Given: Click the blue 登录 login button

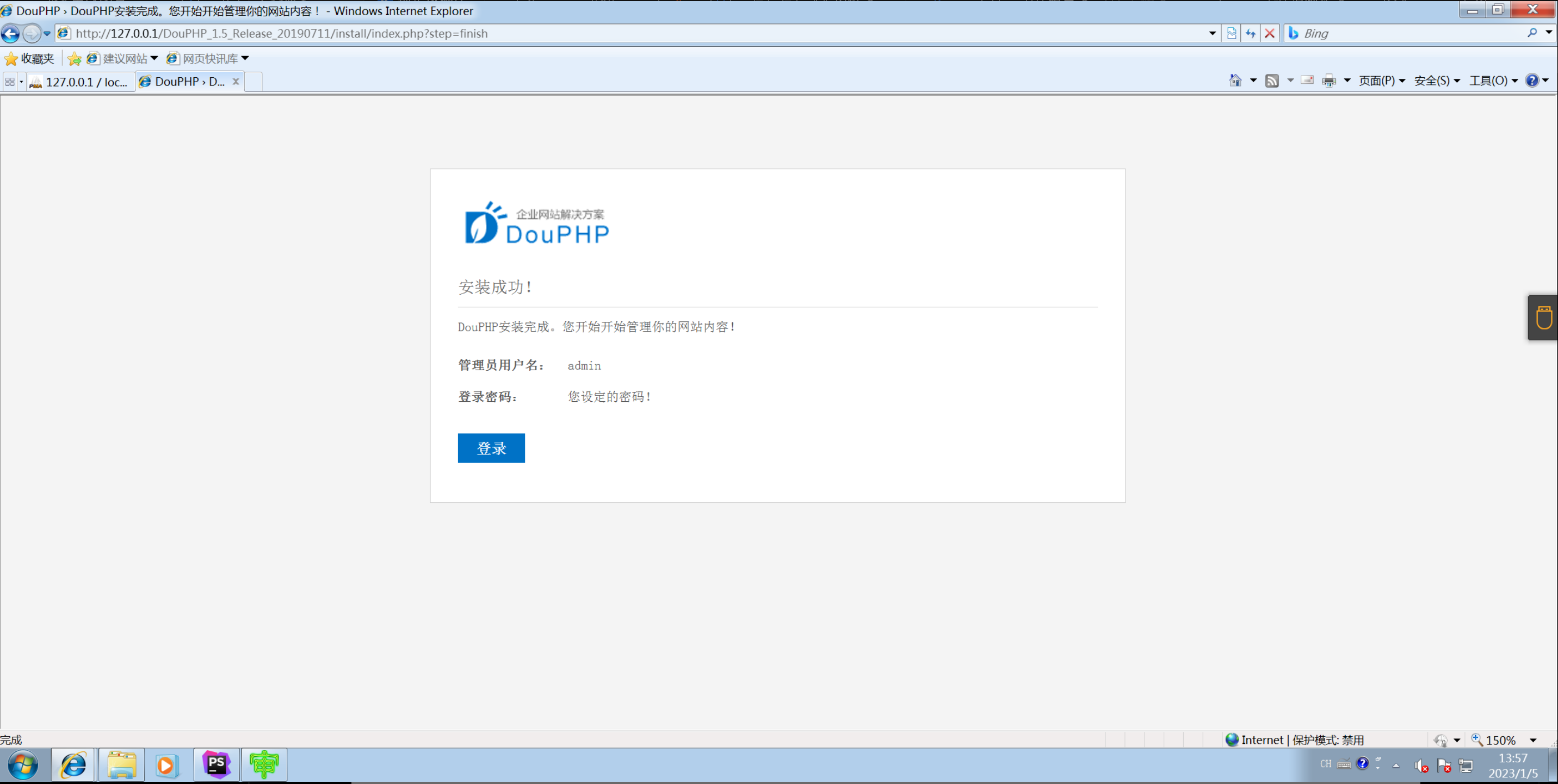Looking at the screenshot, I should 491,448.
